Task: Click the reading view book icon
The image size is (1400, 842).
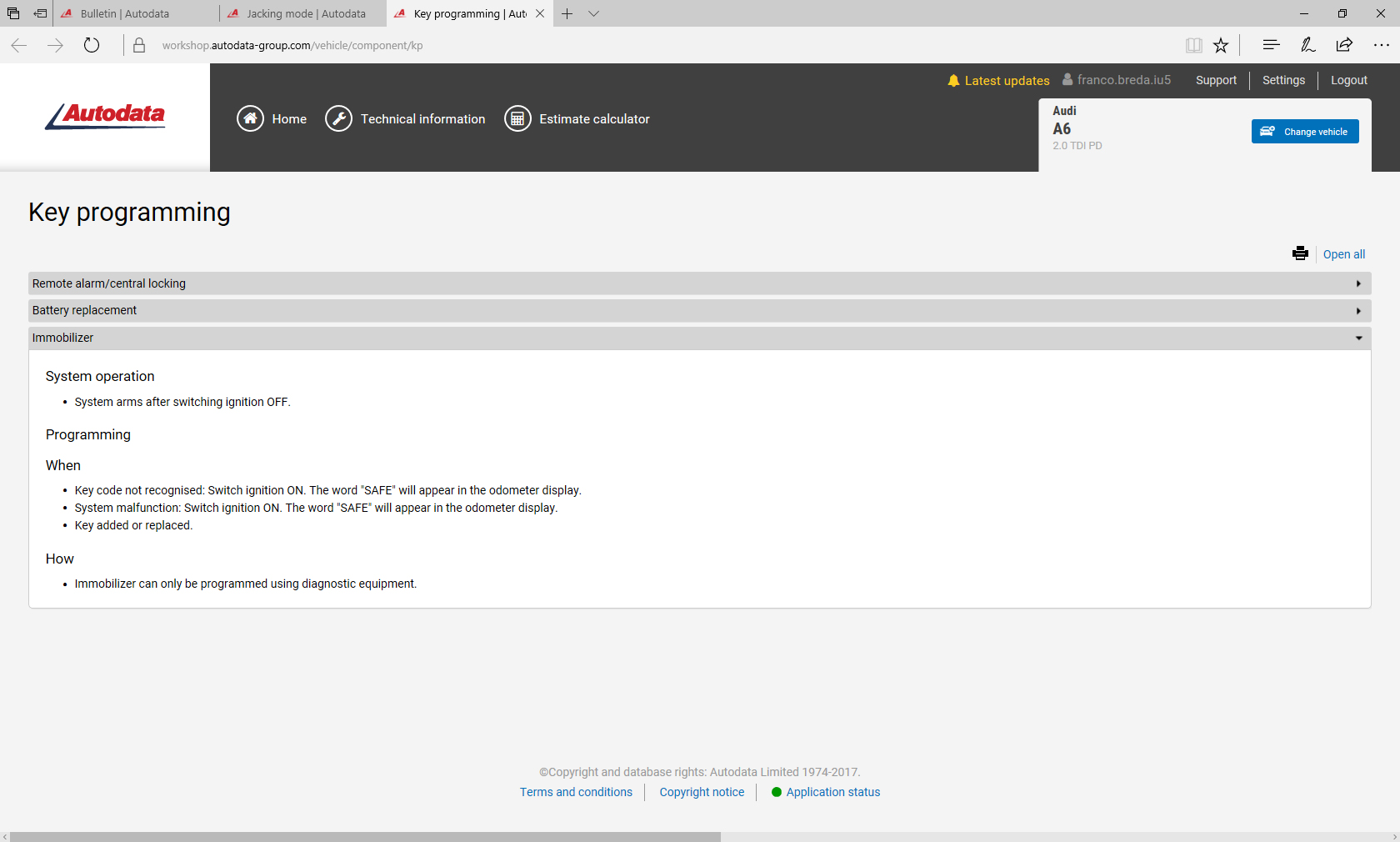Action: (1193, 45)
